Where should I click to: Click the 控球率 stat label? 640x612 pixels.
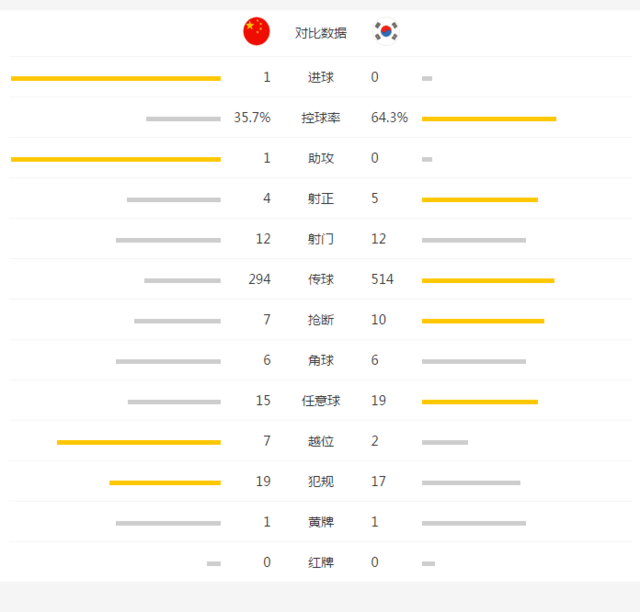pos(320,118)
